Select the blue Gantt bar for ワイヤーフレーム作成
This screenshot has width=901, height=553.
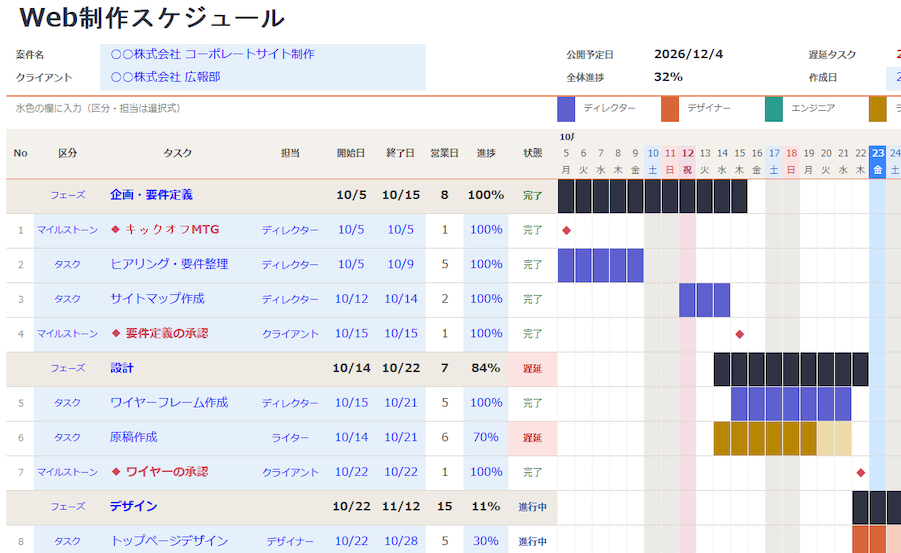pos(791,404)
